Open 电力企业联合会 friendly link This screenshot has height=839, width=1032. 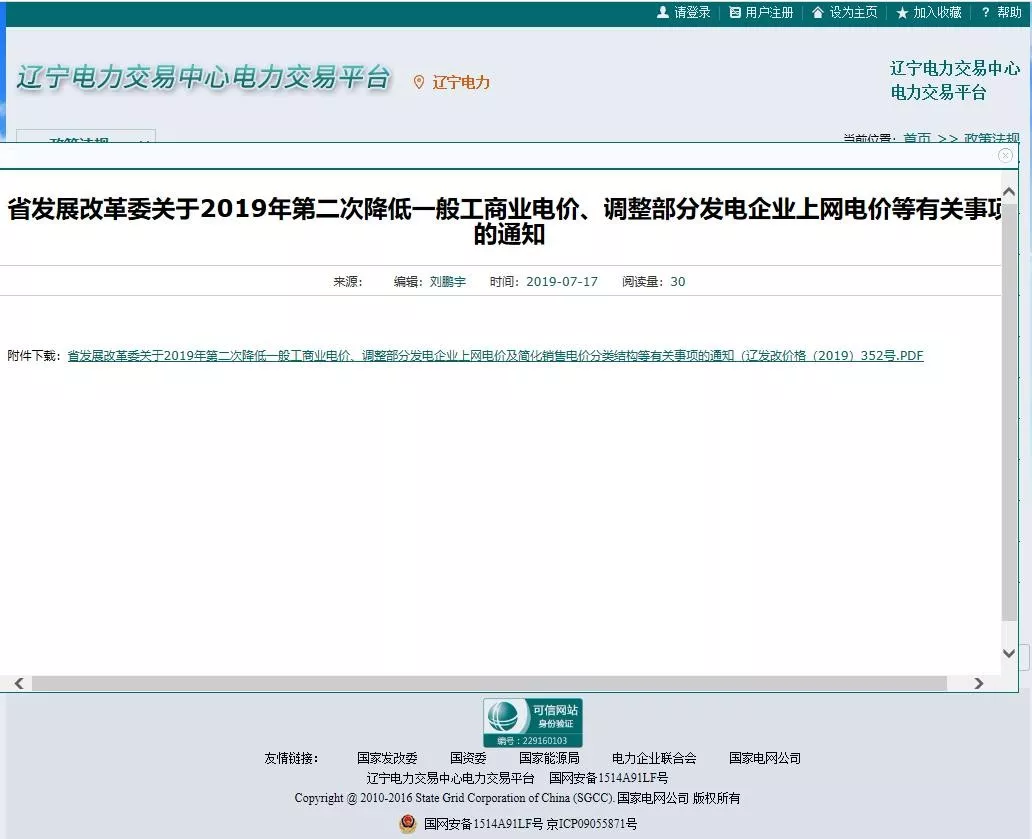654,758
